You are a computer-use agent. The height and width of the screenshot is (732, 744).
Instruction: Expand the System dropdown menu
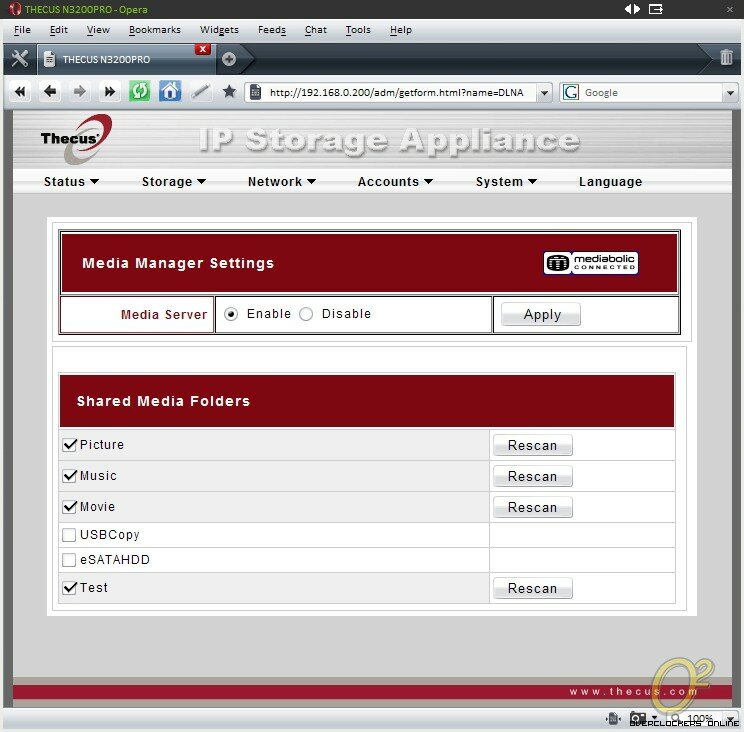point(506,182)
